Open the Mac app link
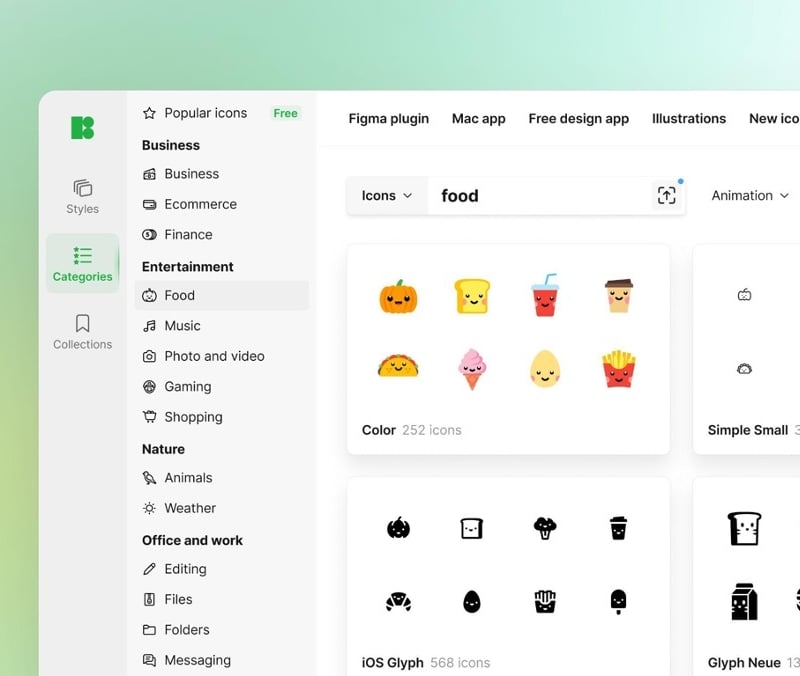 tap(479, 119)
